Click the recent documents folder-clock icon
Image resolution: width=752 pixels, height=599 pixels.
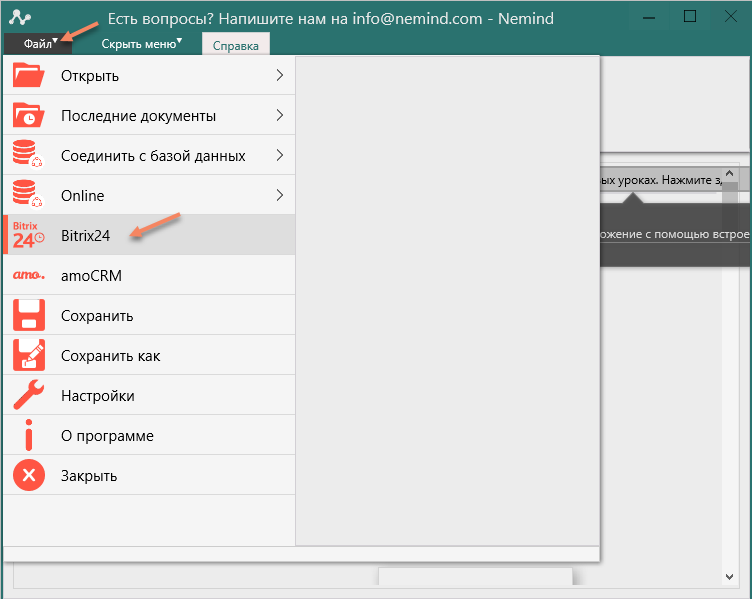pos(29,115)
